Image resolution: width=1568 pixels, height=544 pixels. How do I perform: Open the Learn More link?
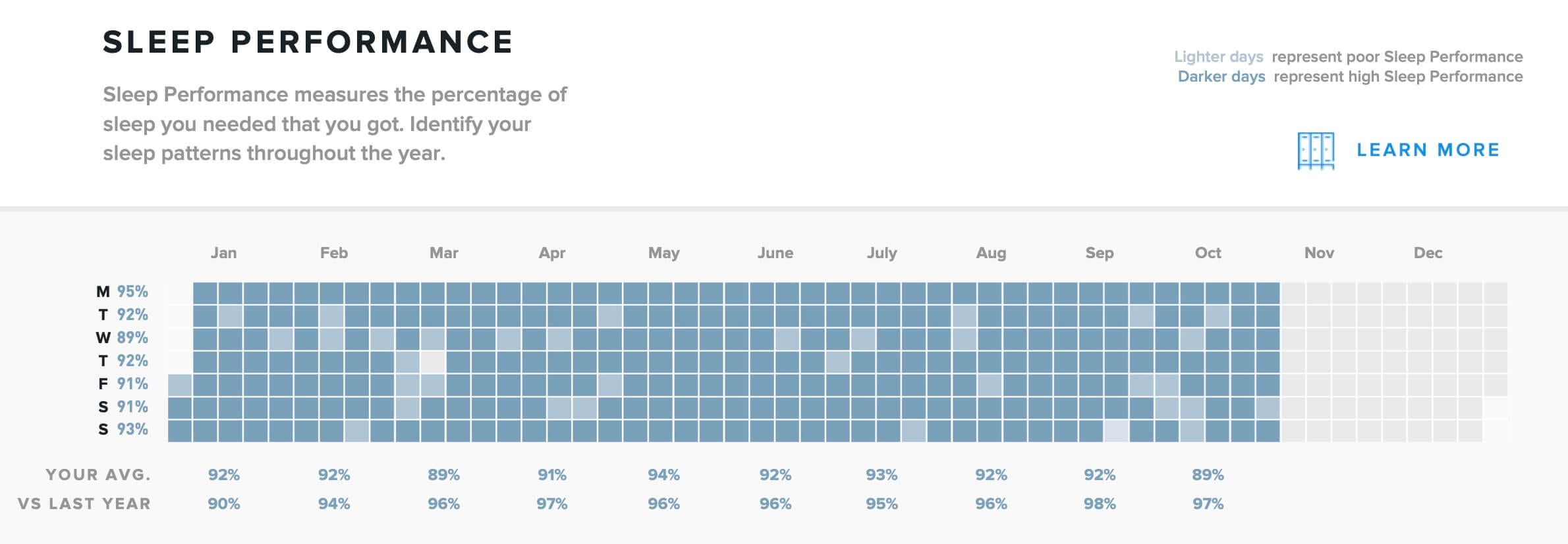click(x=1427, y=150)
